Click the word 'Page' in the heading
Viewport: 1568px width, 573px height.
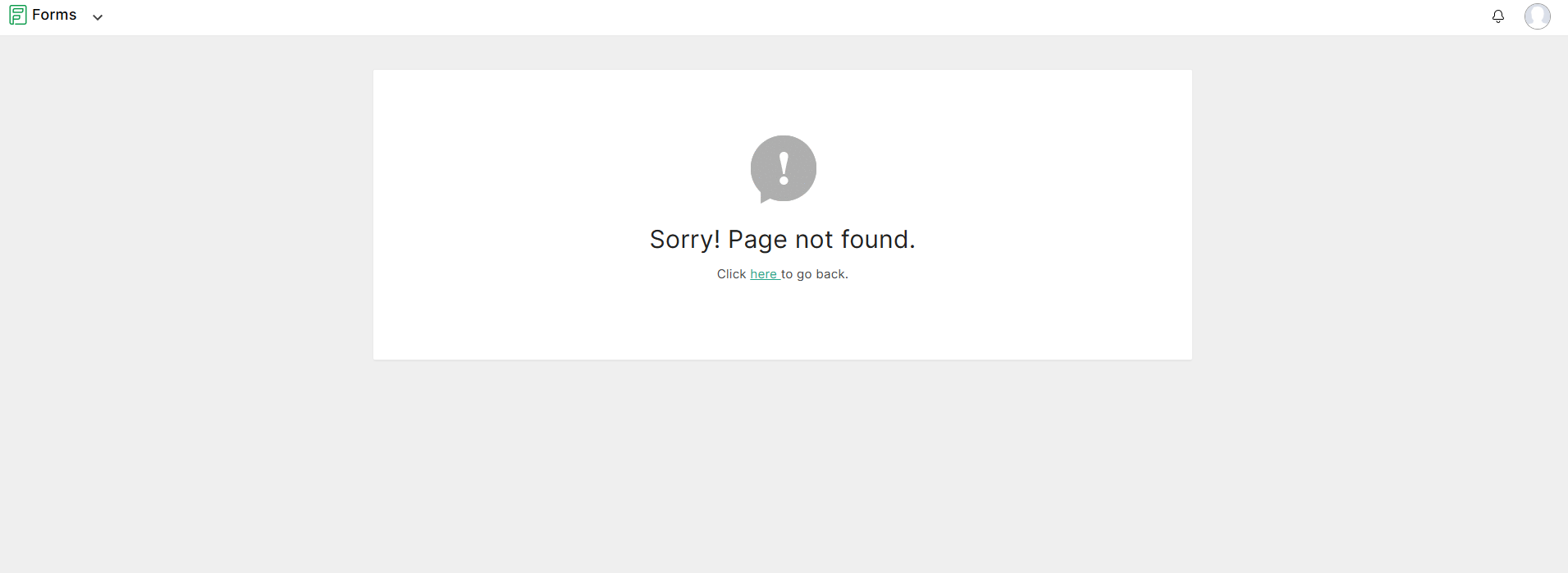(x=757, y=240)
